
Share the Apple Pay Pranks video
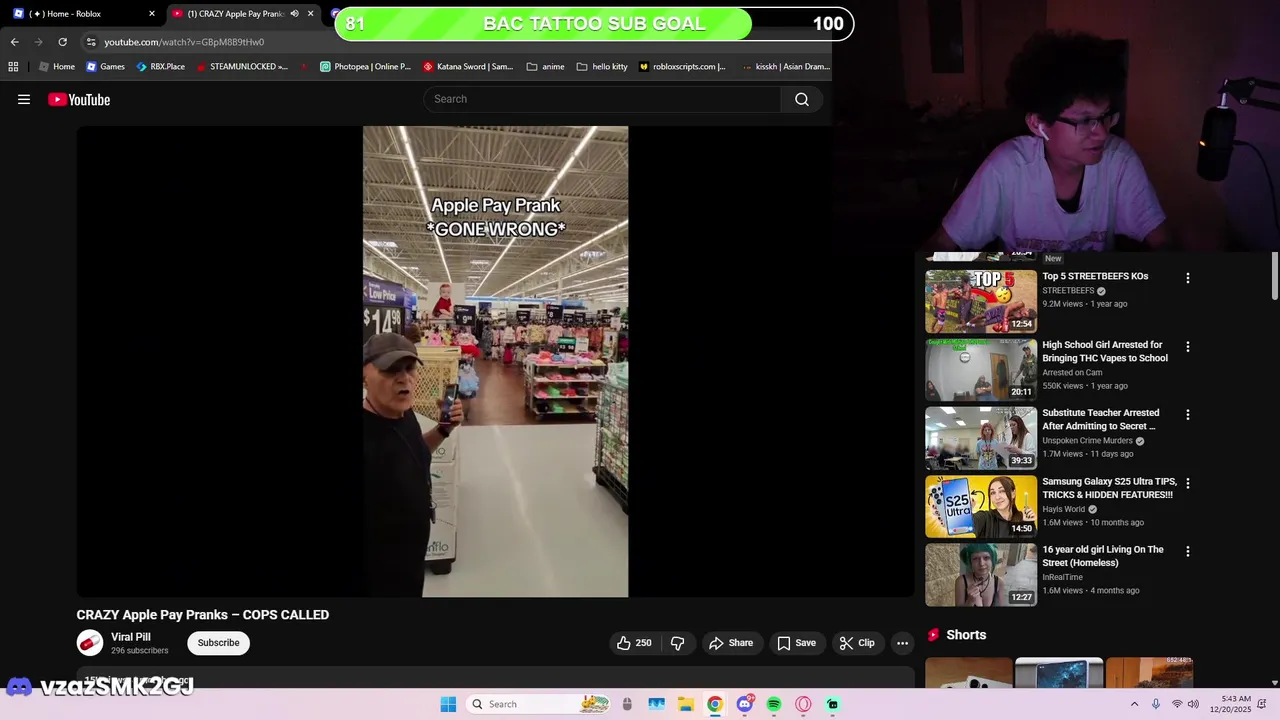pos(731,643)
